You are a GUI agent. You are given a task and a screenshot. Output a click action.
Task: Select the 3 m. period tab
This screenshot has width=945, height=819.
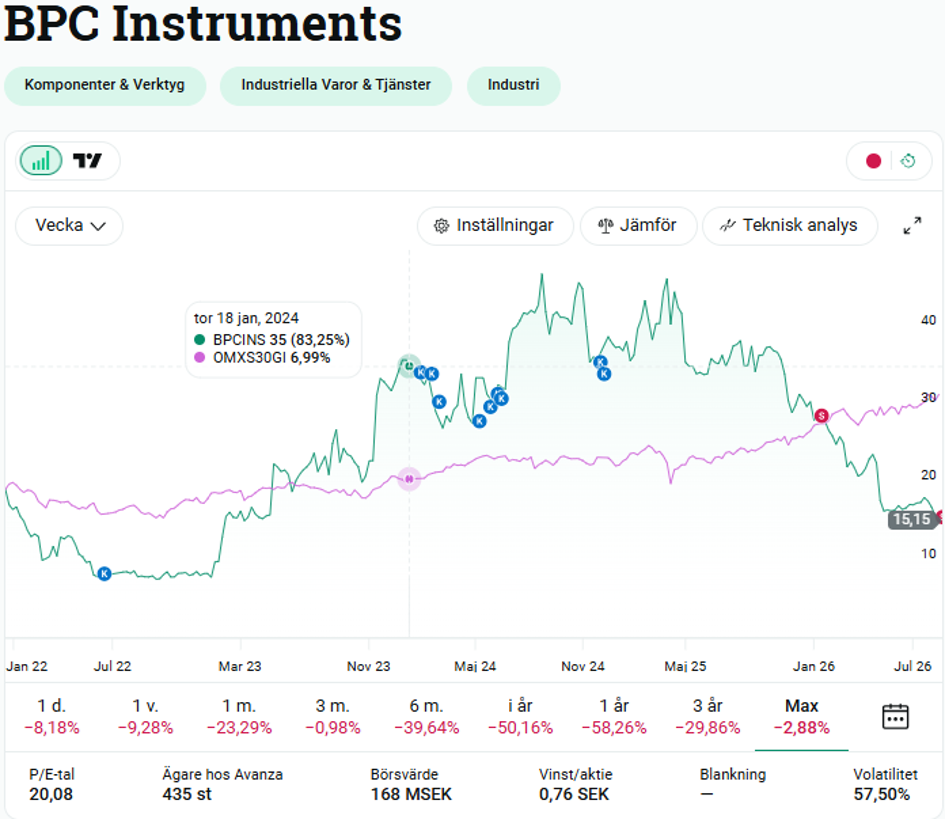(x=333, y=716)
